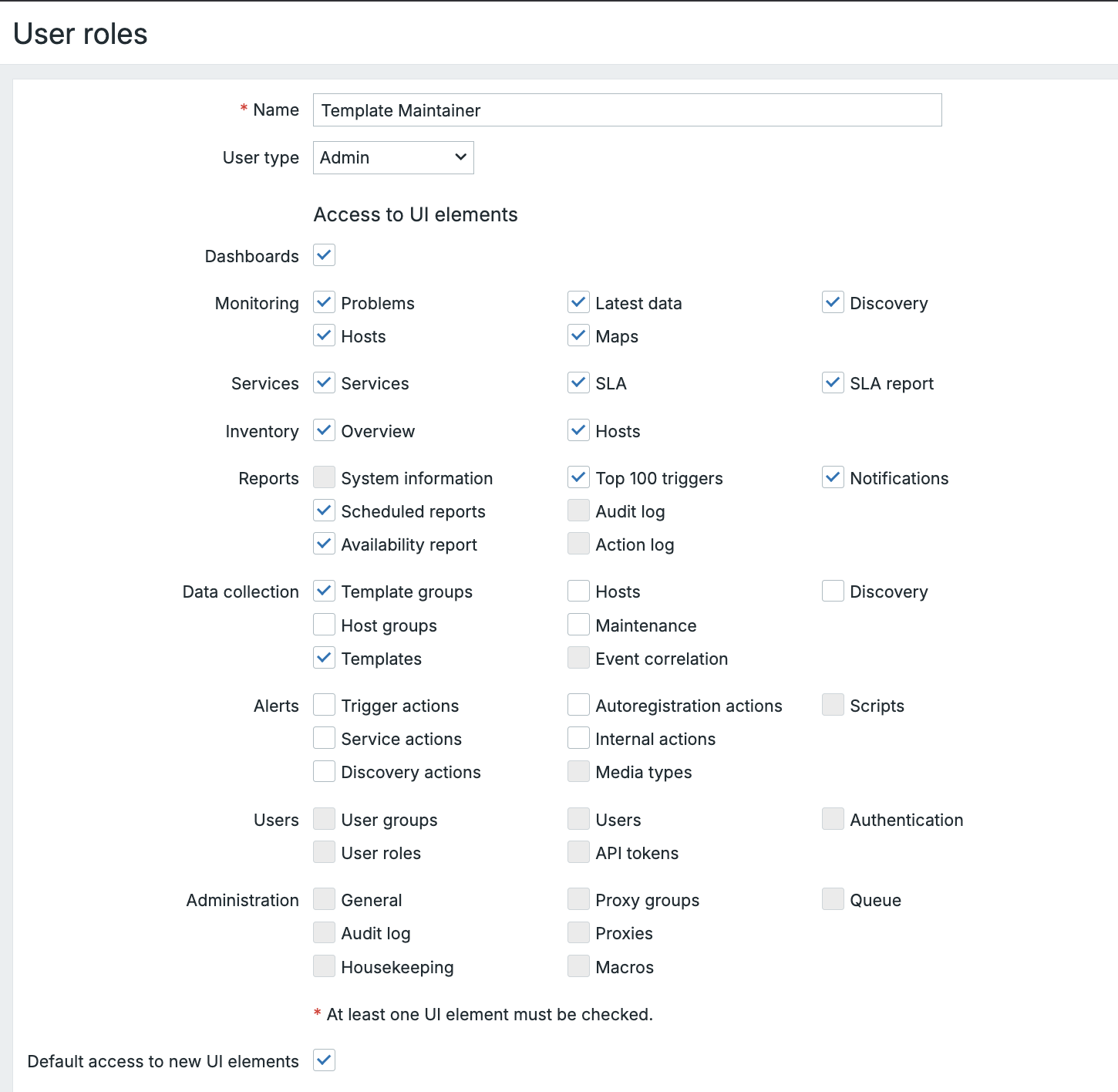
Task: Check the Scripts checkbox
Action: (833, 704)
